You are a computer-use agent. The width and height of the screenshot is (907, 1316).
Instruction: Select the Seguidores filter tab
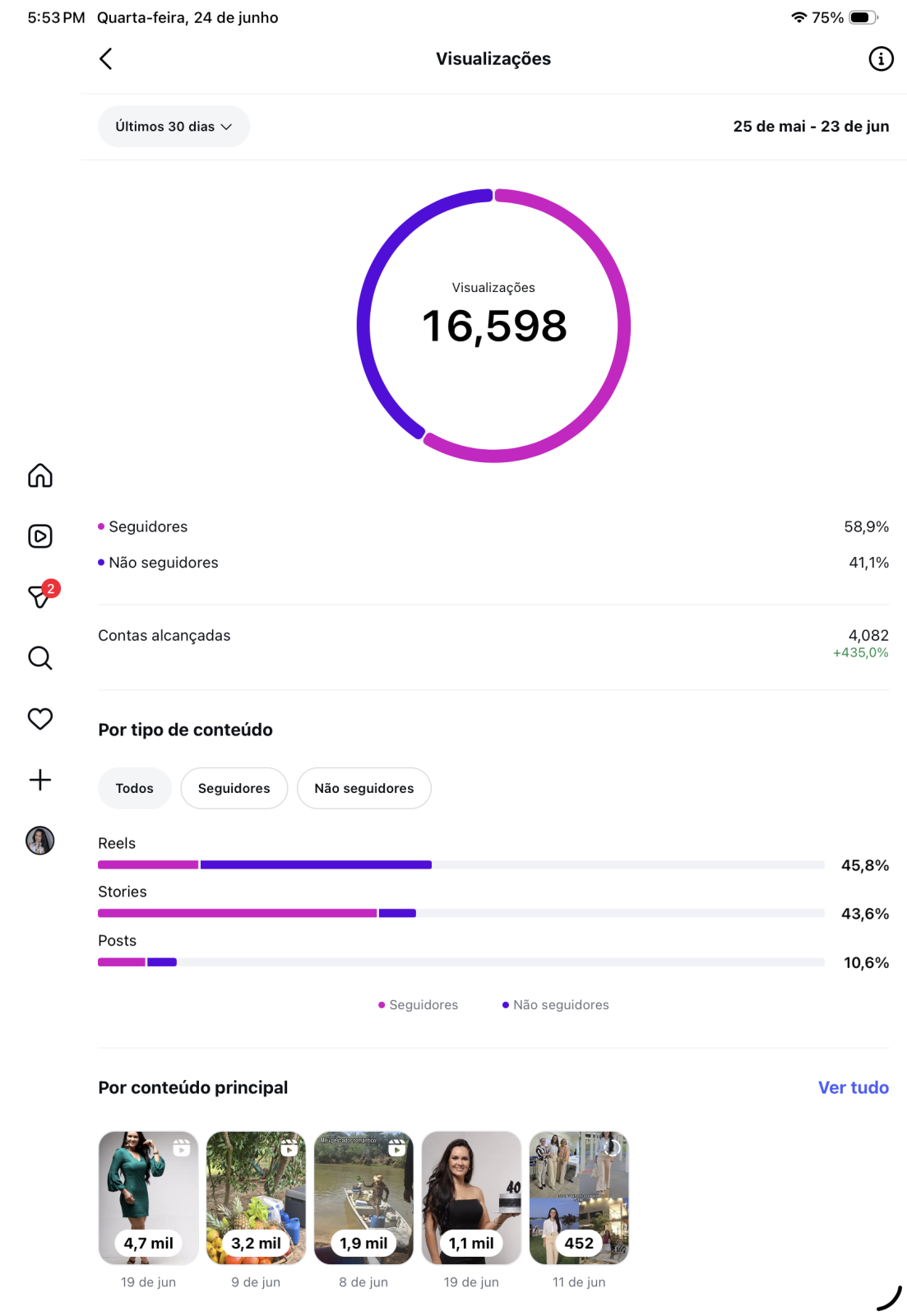[x=234, y=788]
